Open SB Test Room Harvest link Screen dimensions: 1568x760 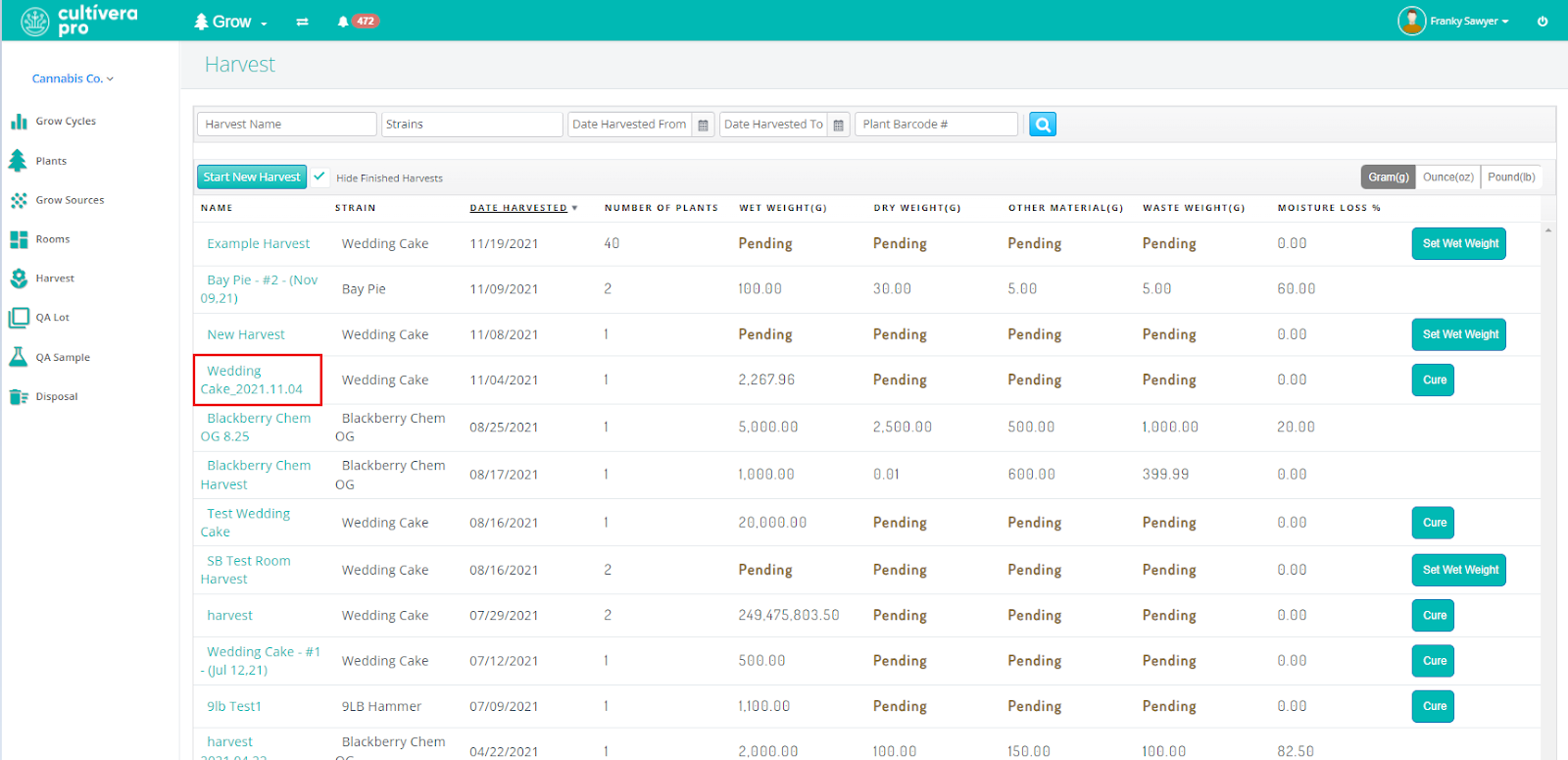[245, 570]
